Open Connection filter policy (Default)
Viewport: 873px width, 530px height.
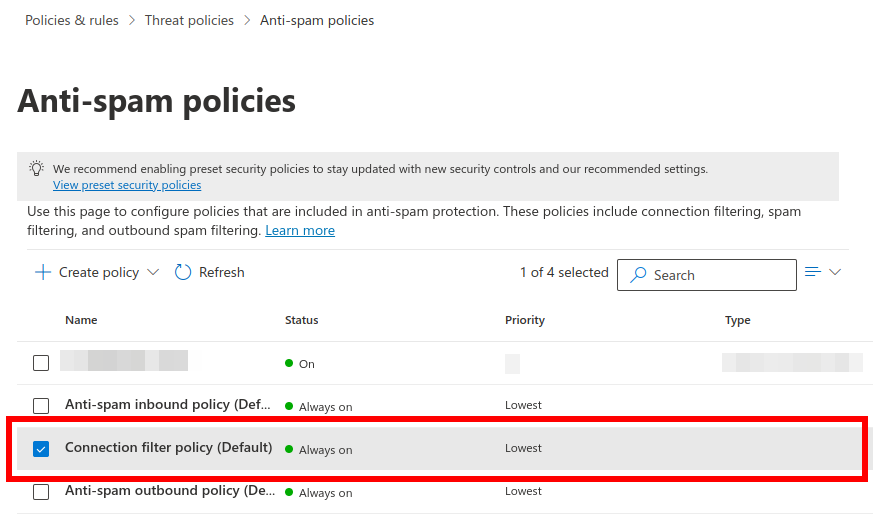click(x=169, y=448)
